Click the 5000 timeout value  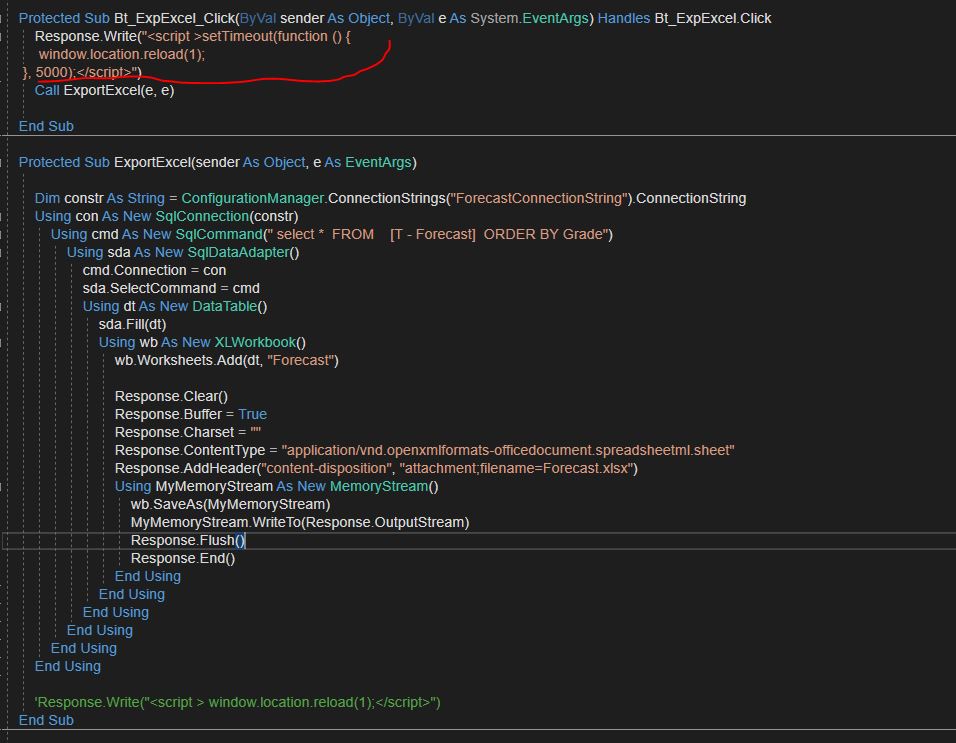click(48, 72)
